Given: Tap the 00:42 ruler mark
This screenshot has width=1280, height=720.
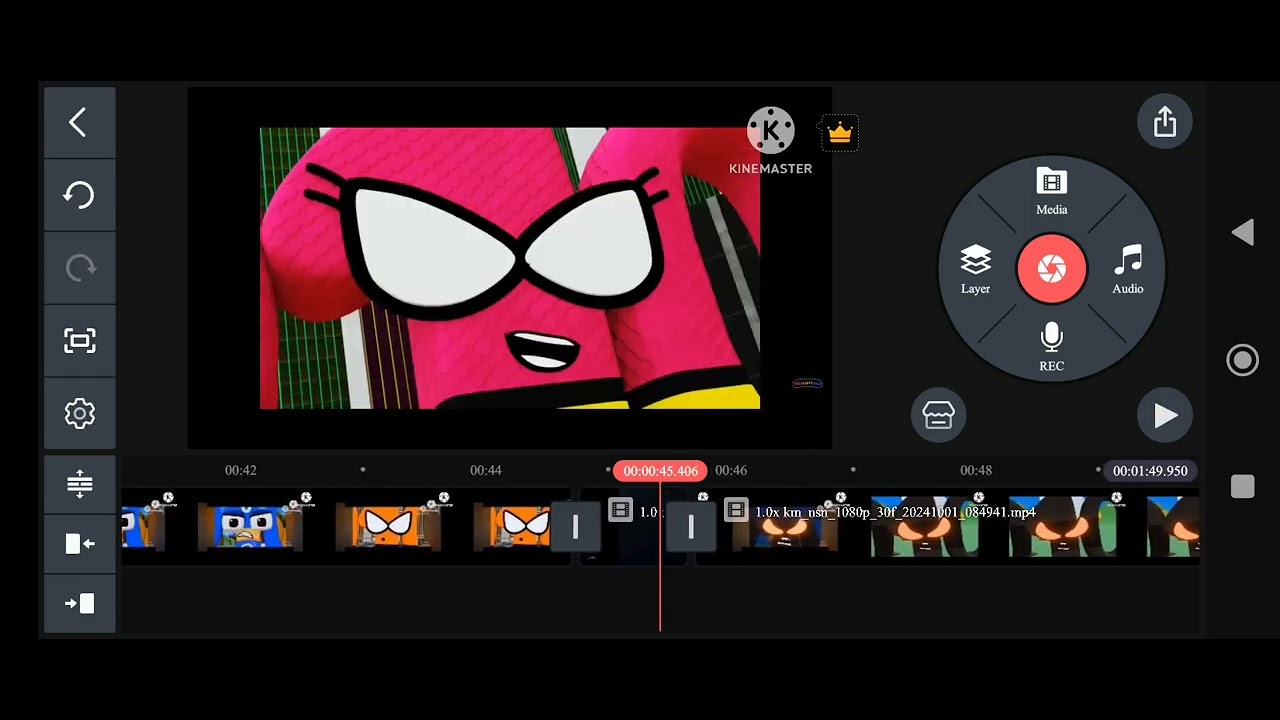Looking at the screenshot, I should (x=240, y=470).
